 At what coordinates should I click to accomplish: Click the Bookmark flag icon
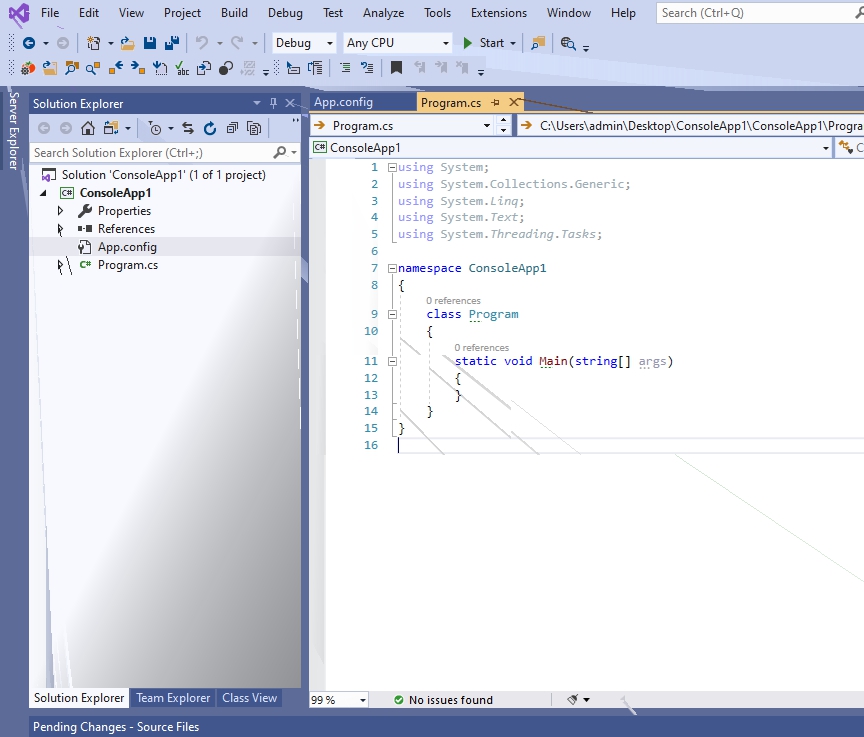[x=396, y=68]
